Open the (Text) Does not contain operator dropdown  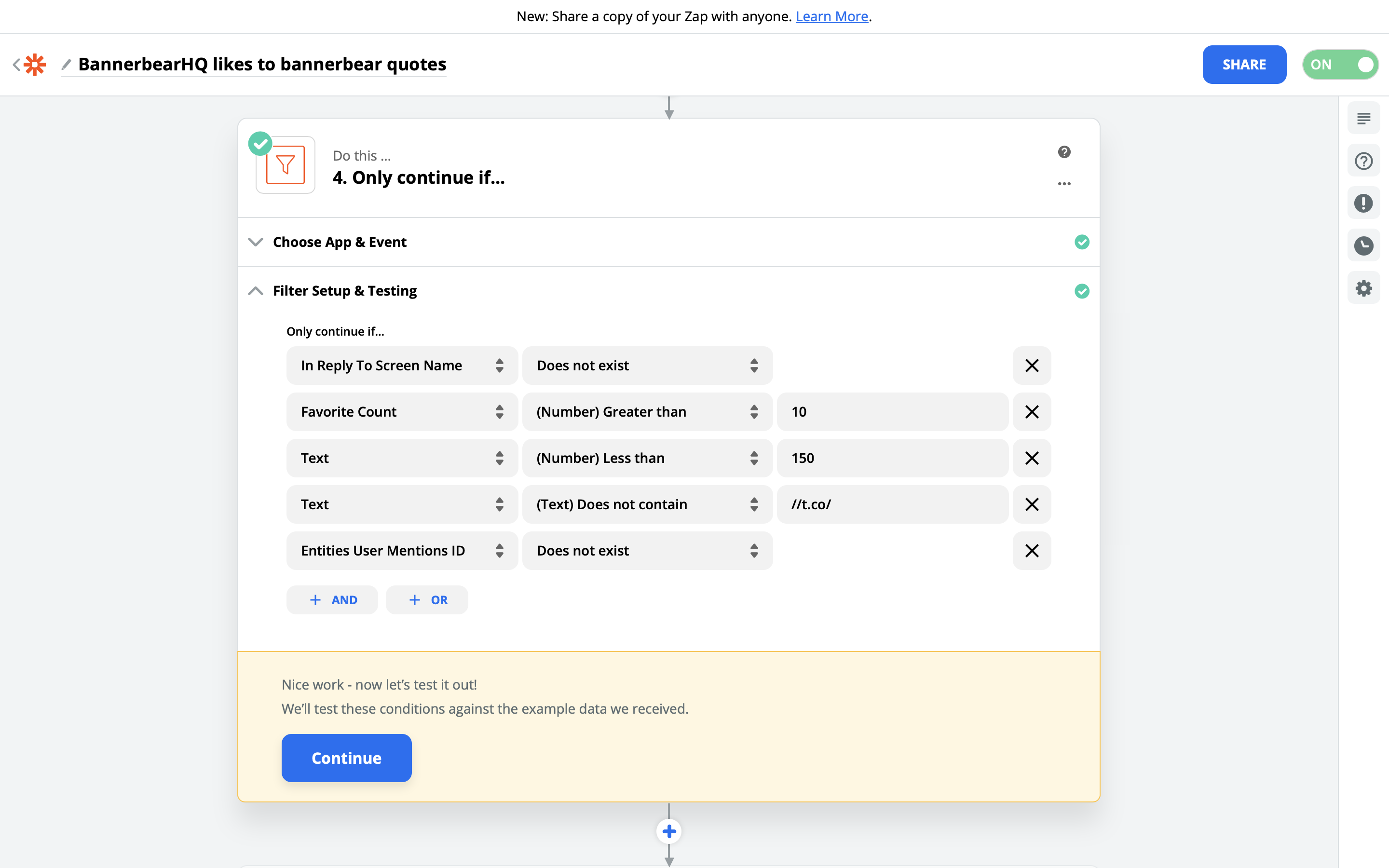[647, 504]
